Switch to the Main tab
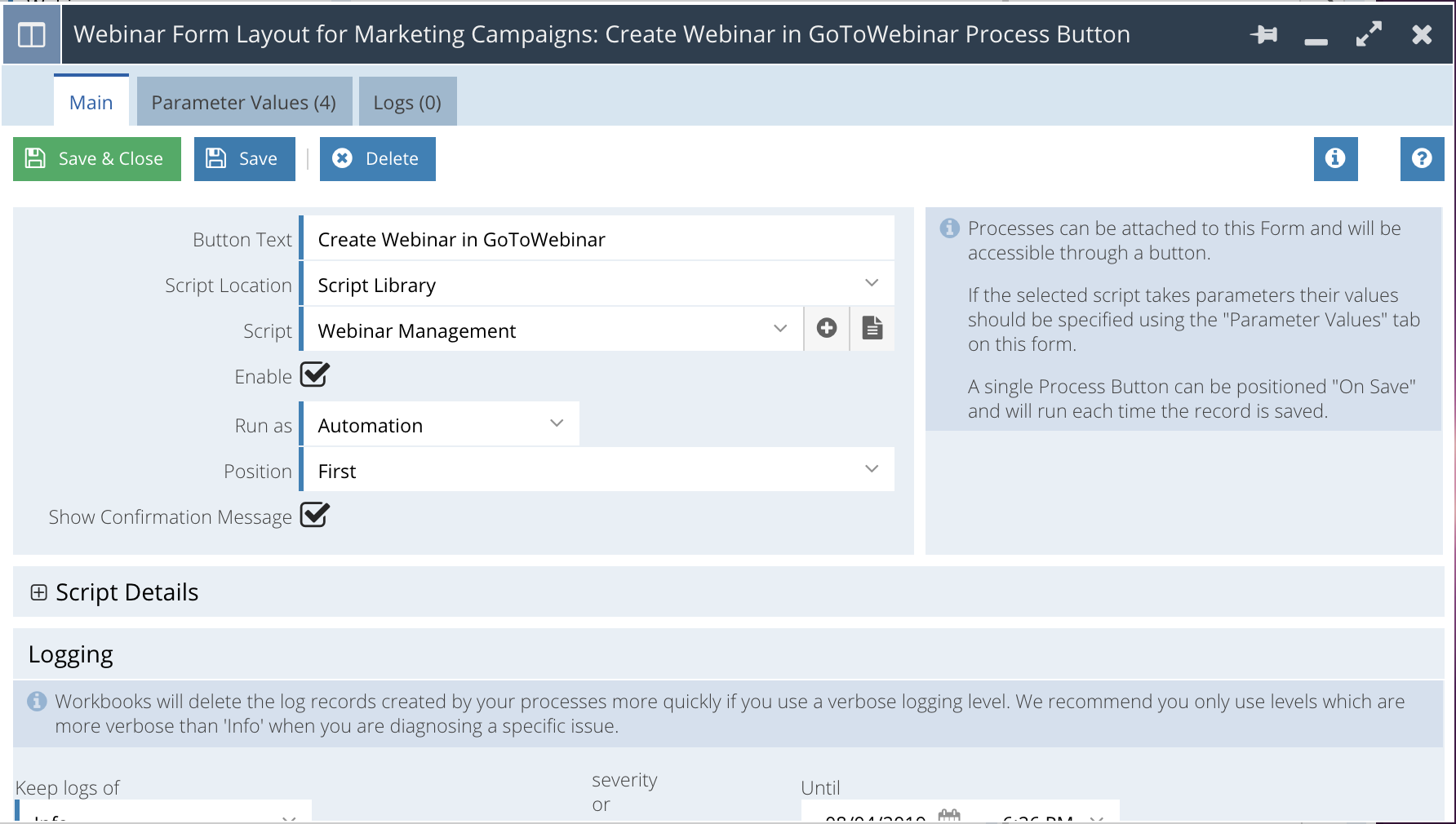1456x824 pixels. click(91, 102)
